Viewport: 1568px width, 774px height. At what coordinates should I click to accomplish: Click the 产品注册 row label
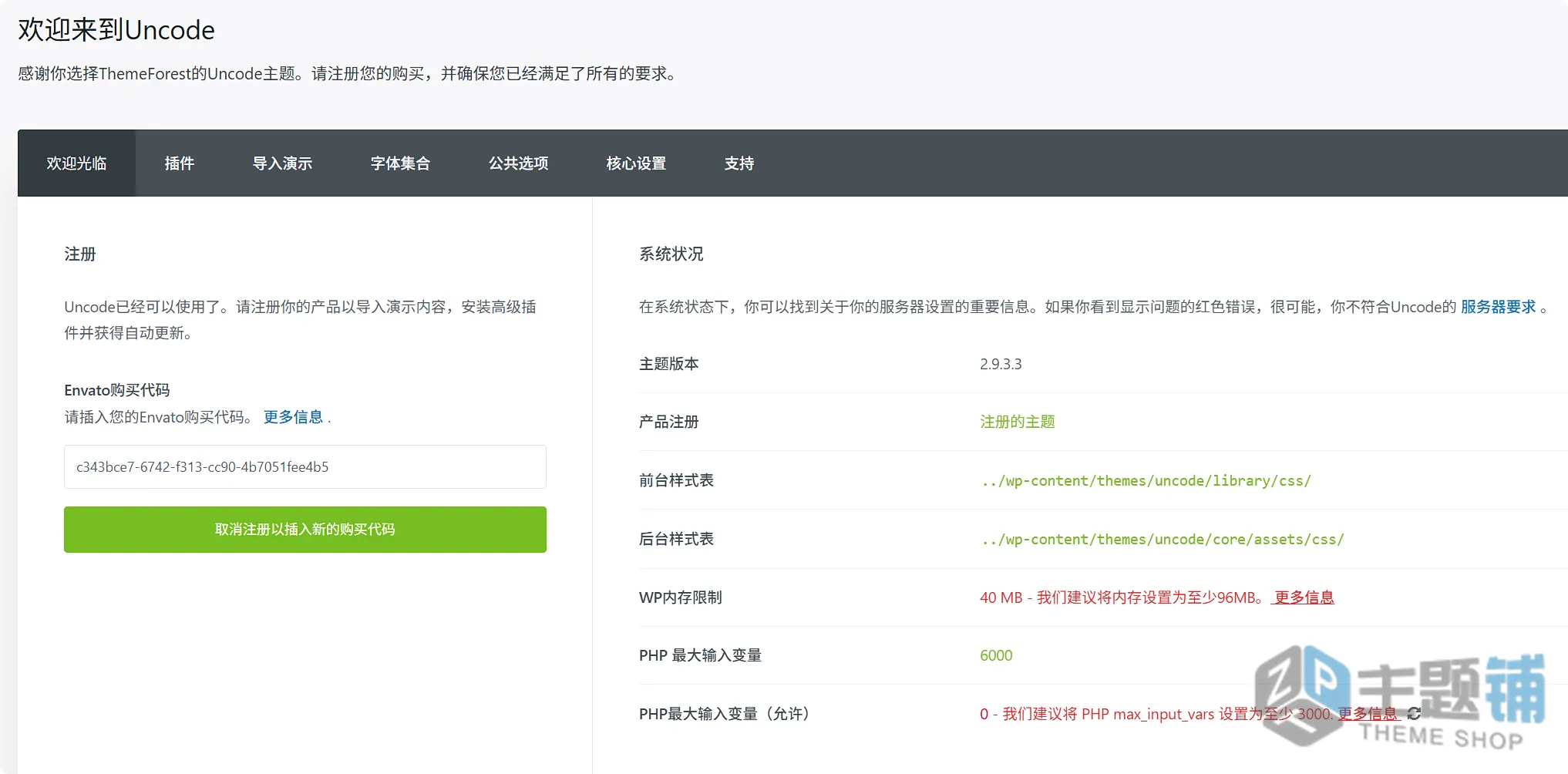point(668,422)
